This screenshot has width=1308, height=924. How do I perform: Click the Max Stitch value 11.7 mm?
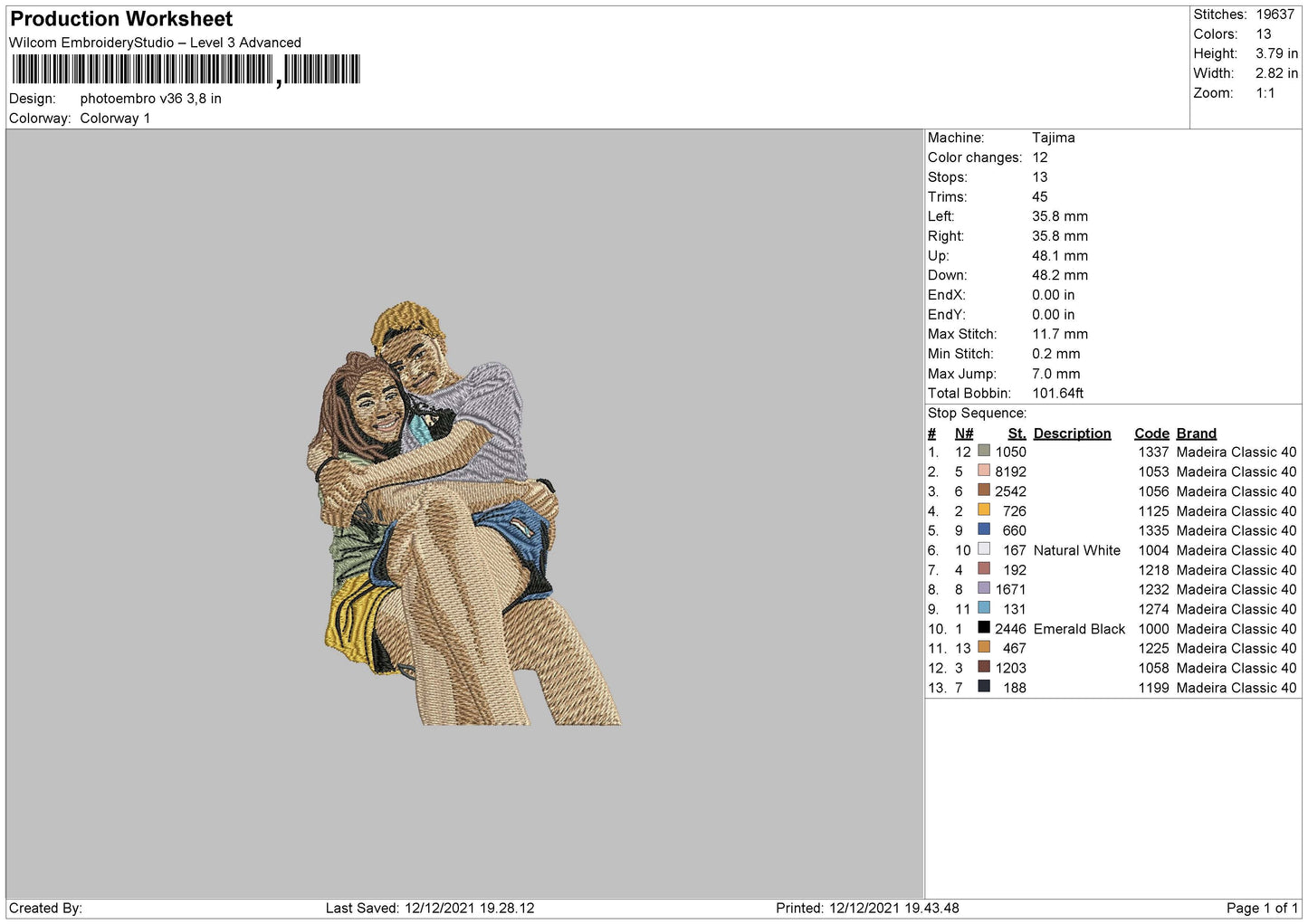(1060, 334)
